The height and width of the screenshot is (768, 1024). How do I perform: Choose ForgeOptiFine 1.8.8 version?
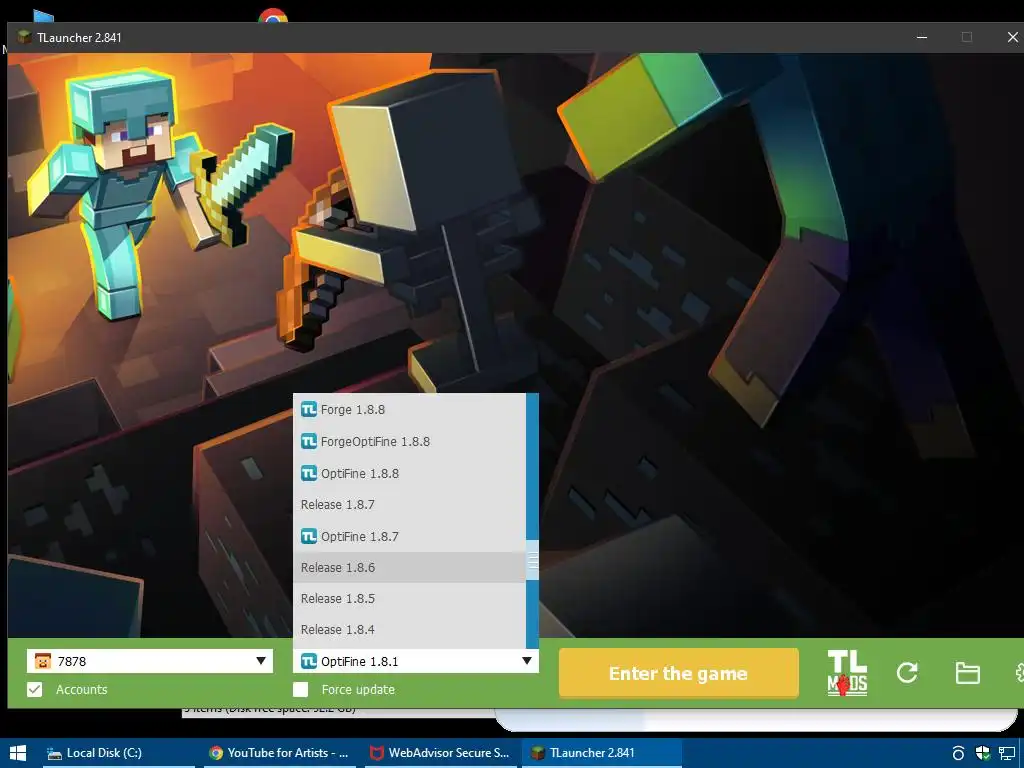409,441
